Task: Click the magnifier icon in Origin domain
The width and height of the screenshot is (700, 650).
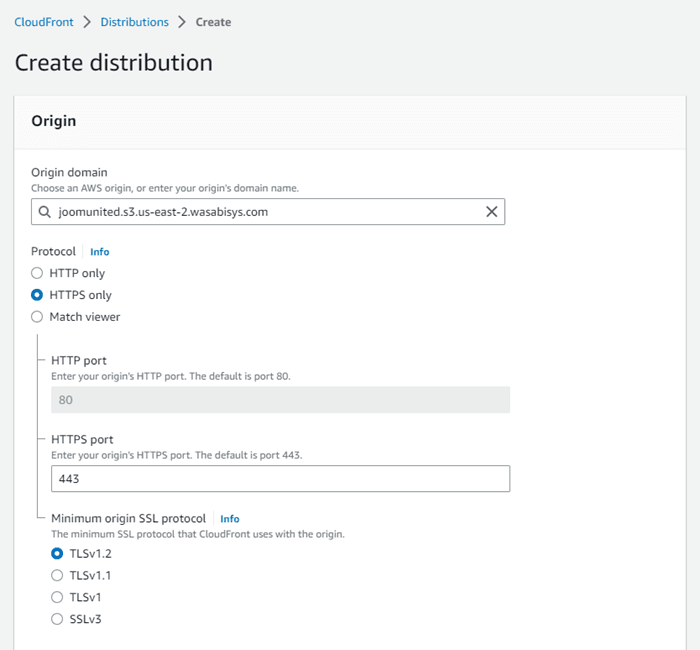Action: point(45,212)
